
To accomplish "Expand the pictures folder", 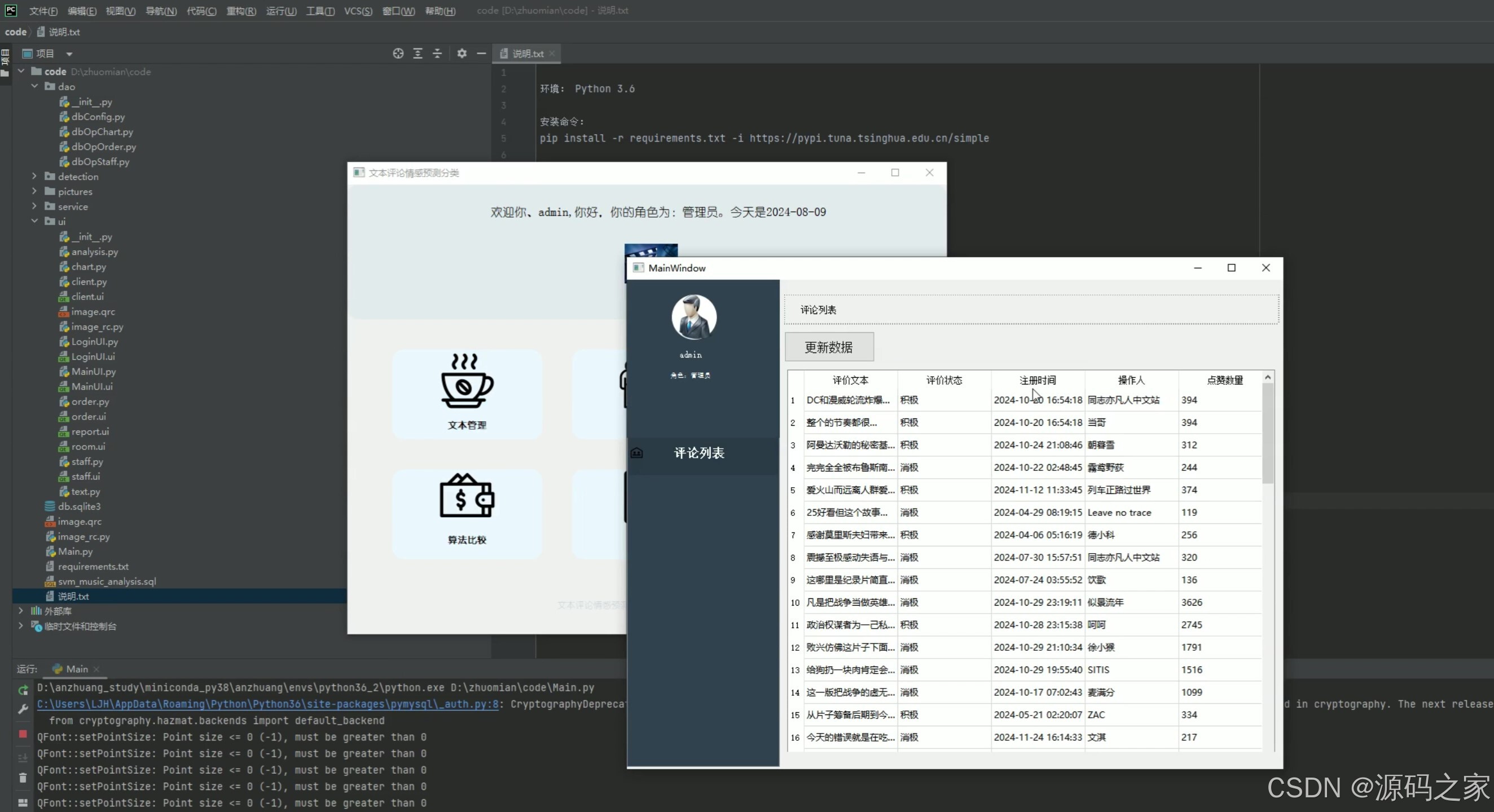I will coord(35,191).
